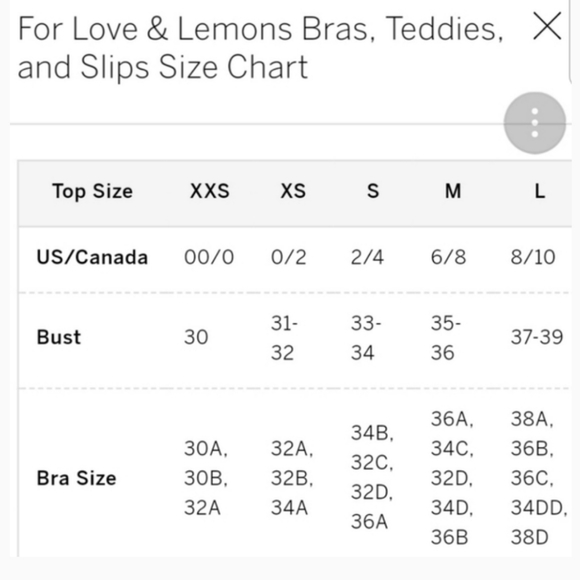Image resolution: width=580 pixels, height=580 pixels.
Task: Click the XXS bra sizes cell starting 30A
Action: click(x=206, y=478)
